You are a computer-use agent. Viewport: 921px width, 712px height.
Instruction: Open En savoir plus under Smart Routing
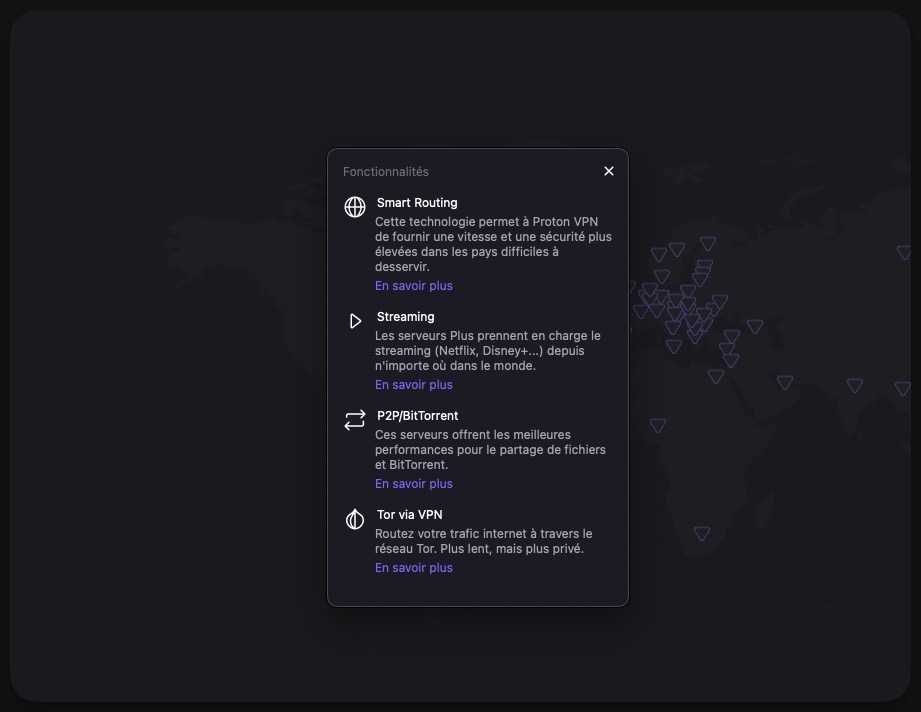(x=414, y=286)
